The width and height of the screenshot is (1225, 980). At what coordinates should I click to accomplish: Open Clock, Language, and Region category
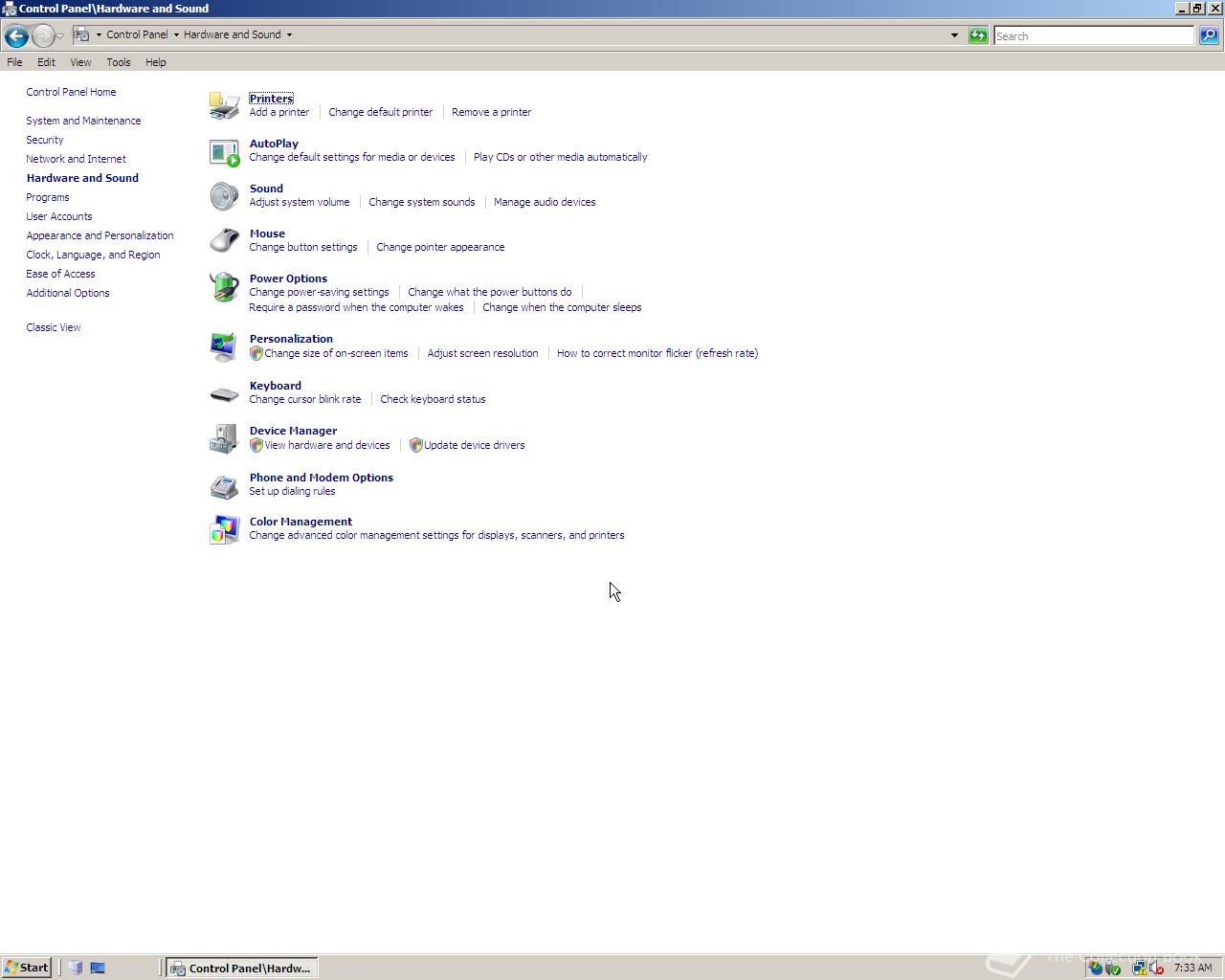click(93, 255)
